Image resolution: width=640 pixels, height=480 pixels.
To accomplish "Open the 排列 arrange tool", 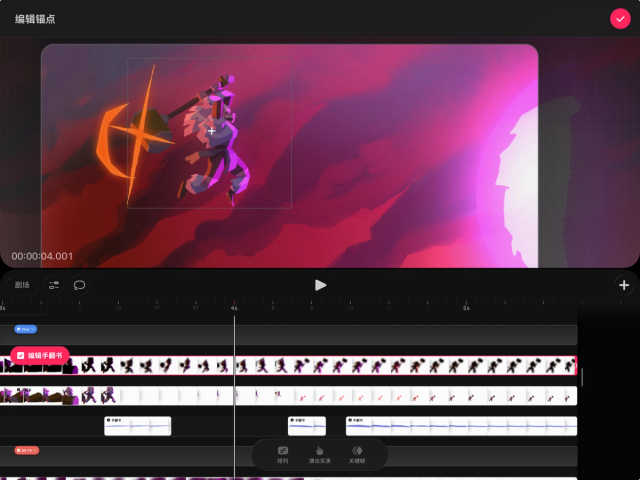I will point(282,455).
